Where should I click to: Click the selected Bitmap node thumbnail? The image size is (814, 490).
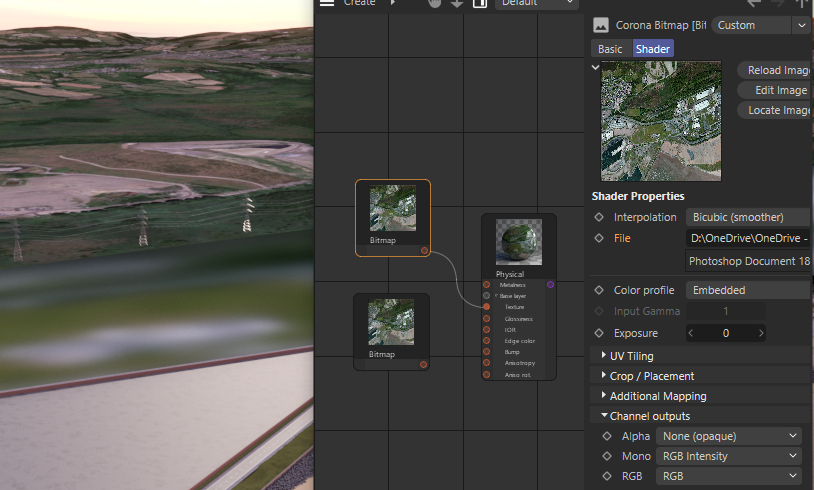[392, 208]
